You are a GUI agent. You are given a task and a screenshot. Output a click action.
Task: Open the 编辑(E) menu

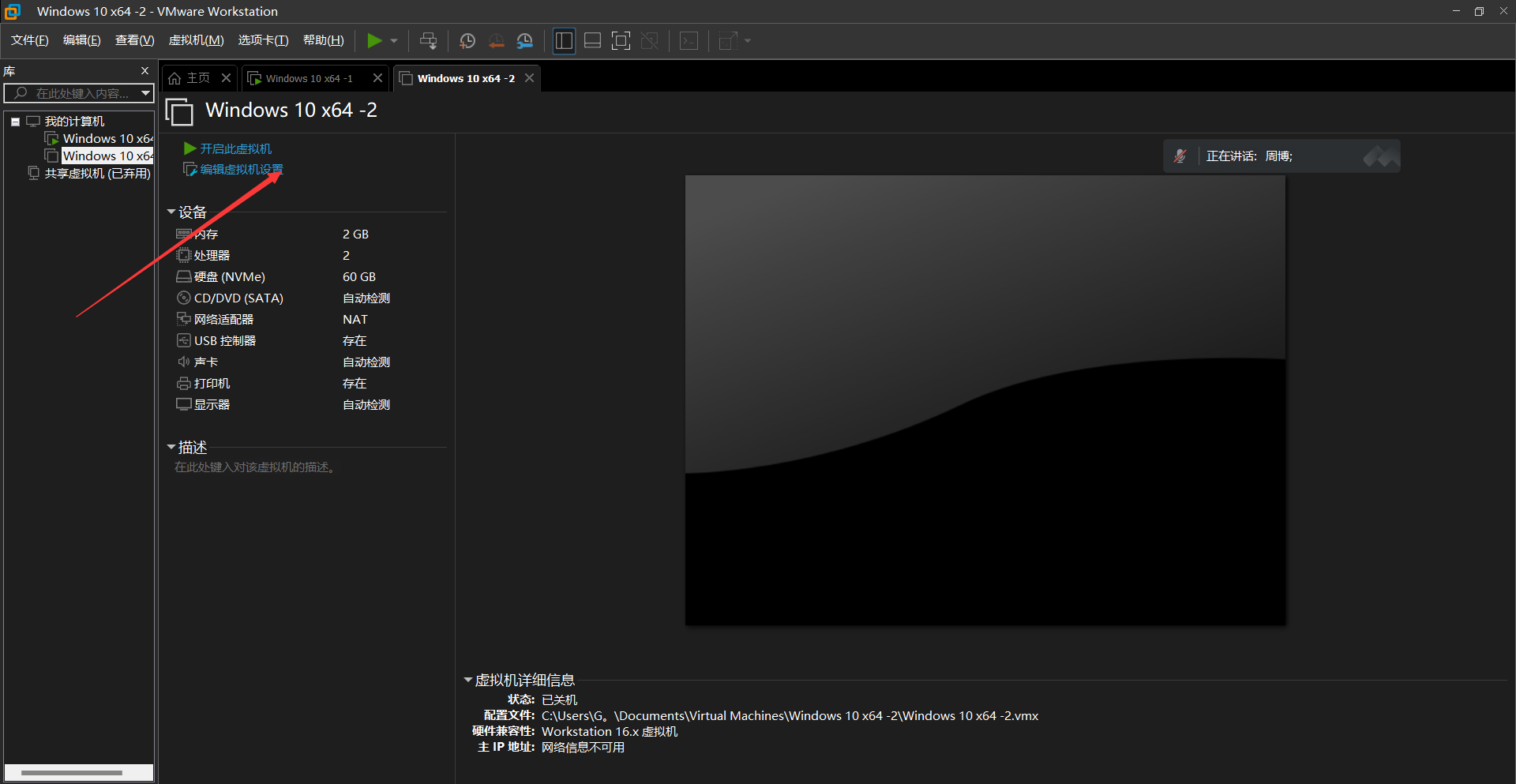[x=82, y=40]
